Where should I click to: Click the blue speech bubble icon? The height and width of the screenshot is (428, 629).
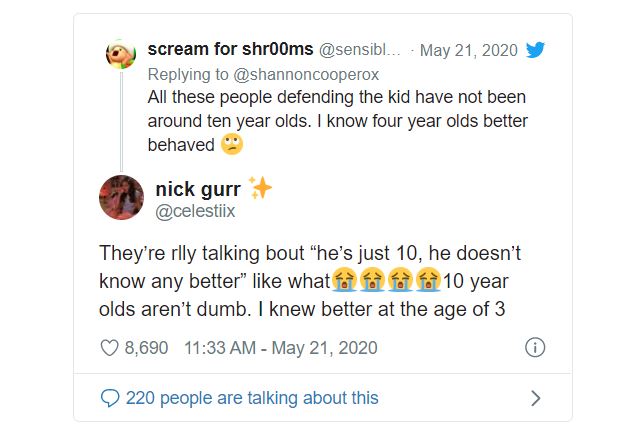tap(110, 398)
